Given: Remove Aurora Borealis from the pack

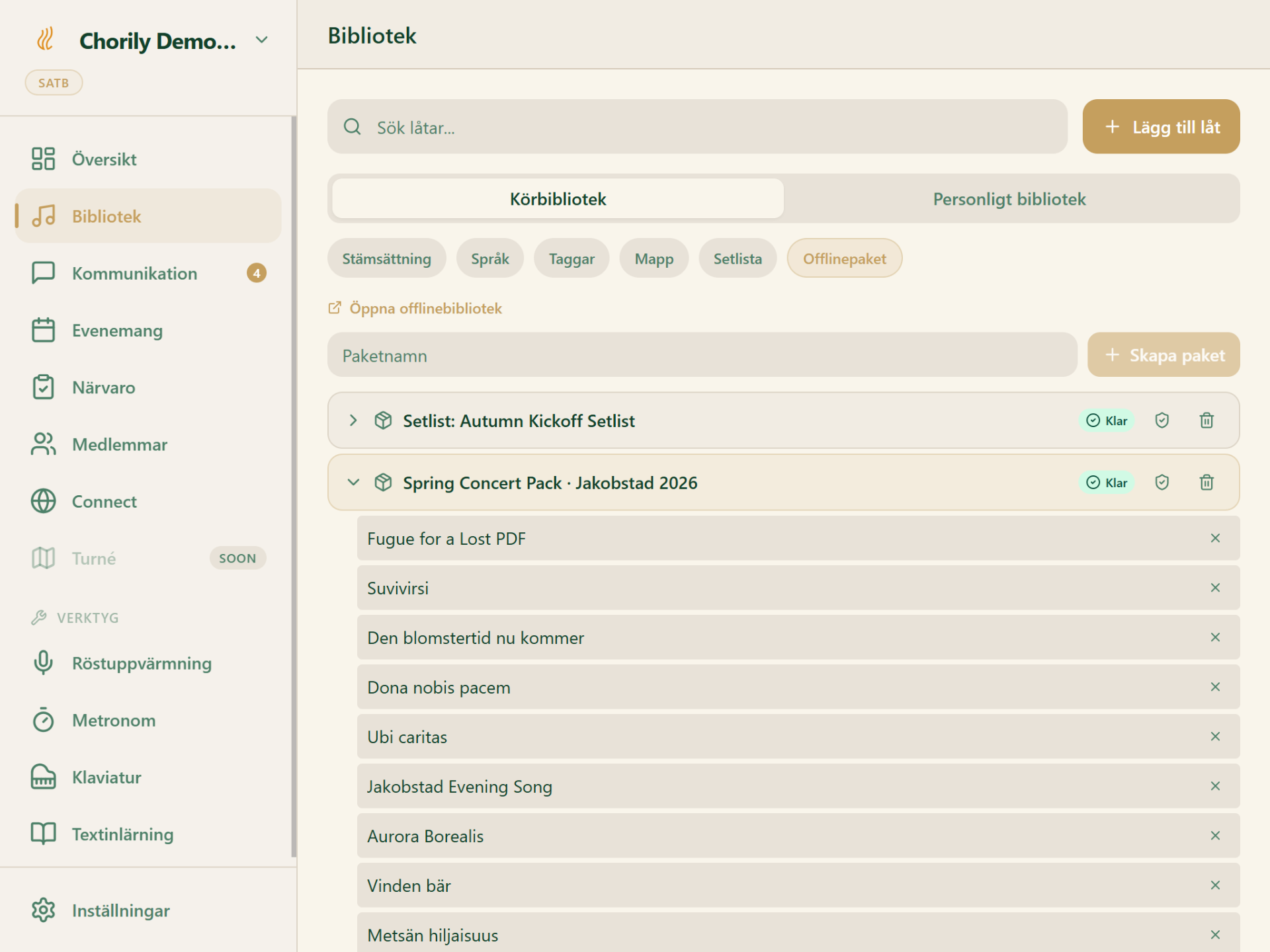Looking at the screenshot, I should coord(1215,836).
